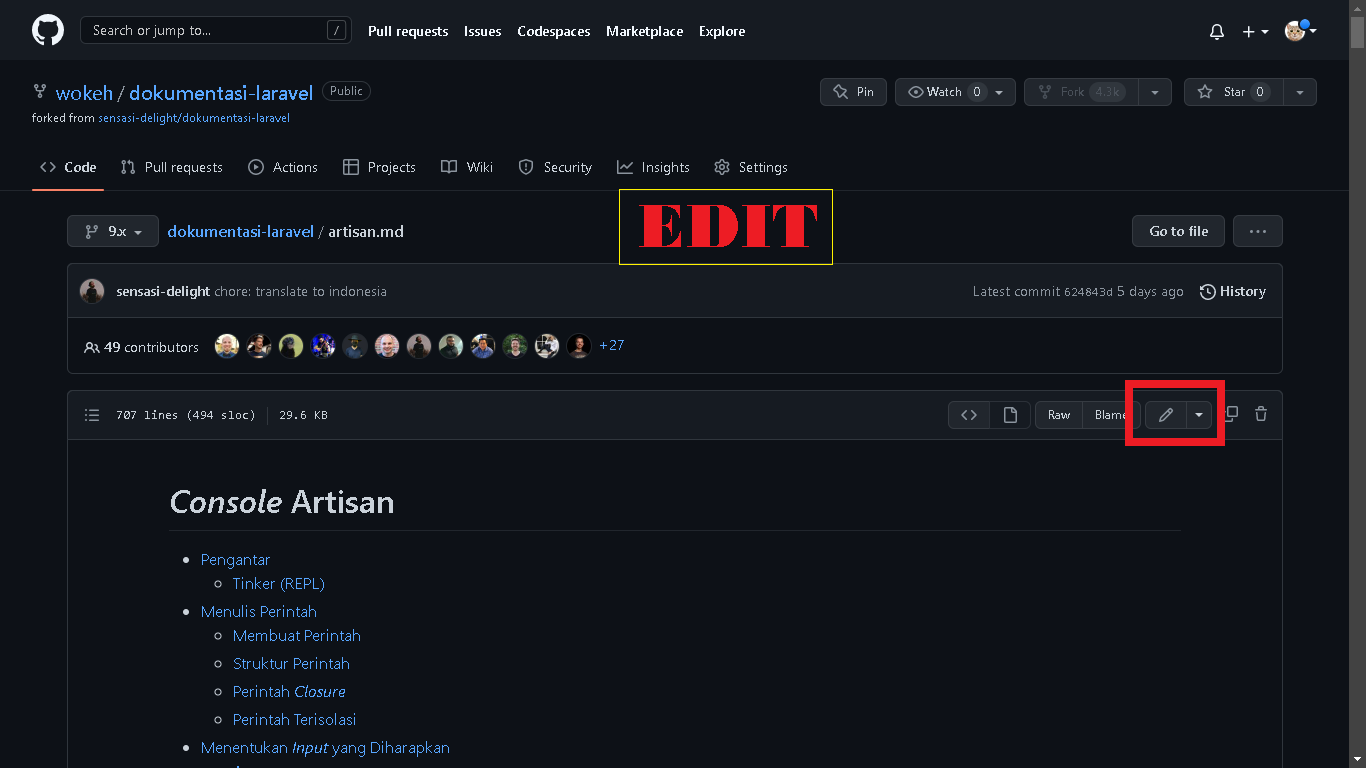This screenshot has height=768, width=1366.
Task: Display the source code view icon
Action: click(x=969, y=415)
